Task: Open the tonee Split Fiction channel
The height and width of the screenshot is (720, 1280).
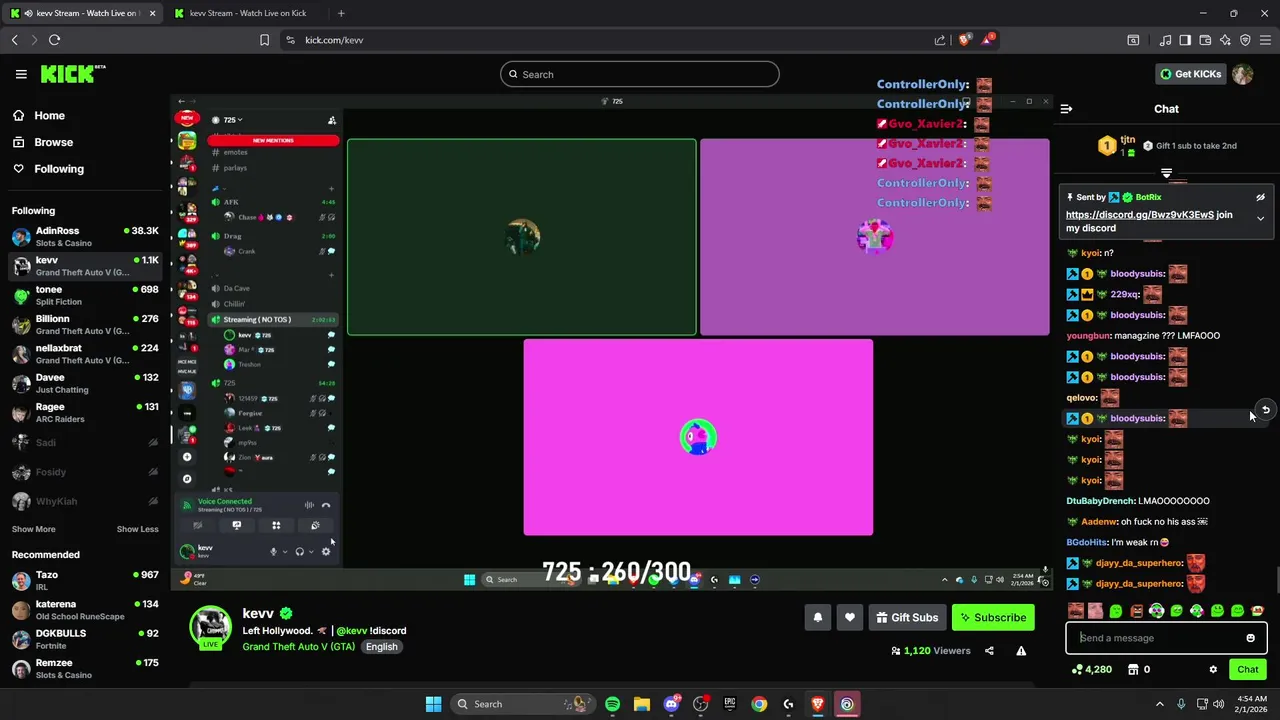Action: pos(85,296)
